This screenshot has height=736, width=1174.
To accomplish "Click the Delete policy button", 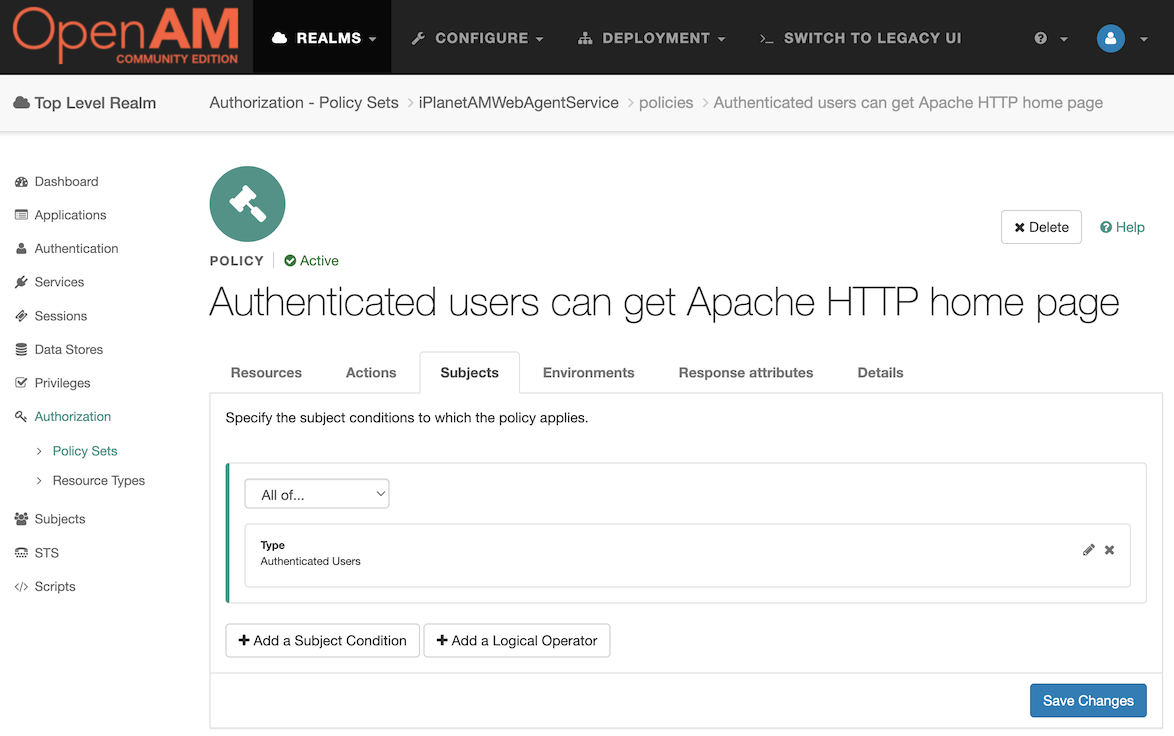I will click(1041, 227).
